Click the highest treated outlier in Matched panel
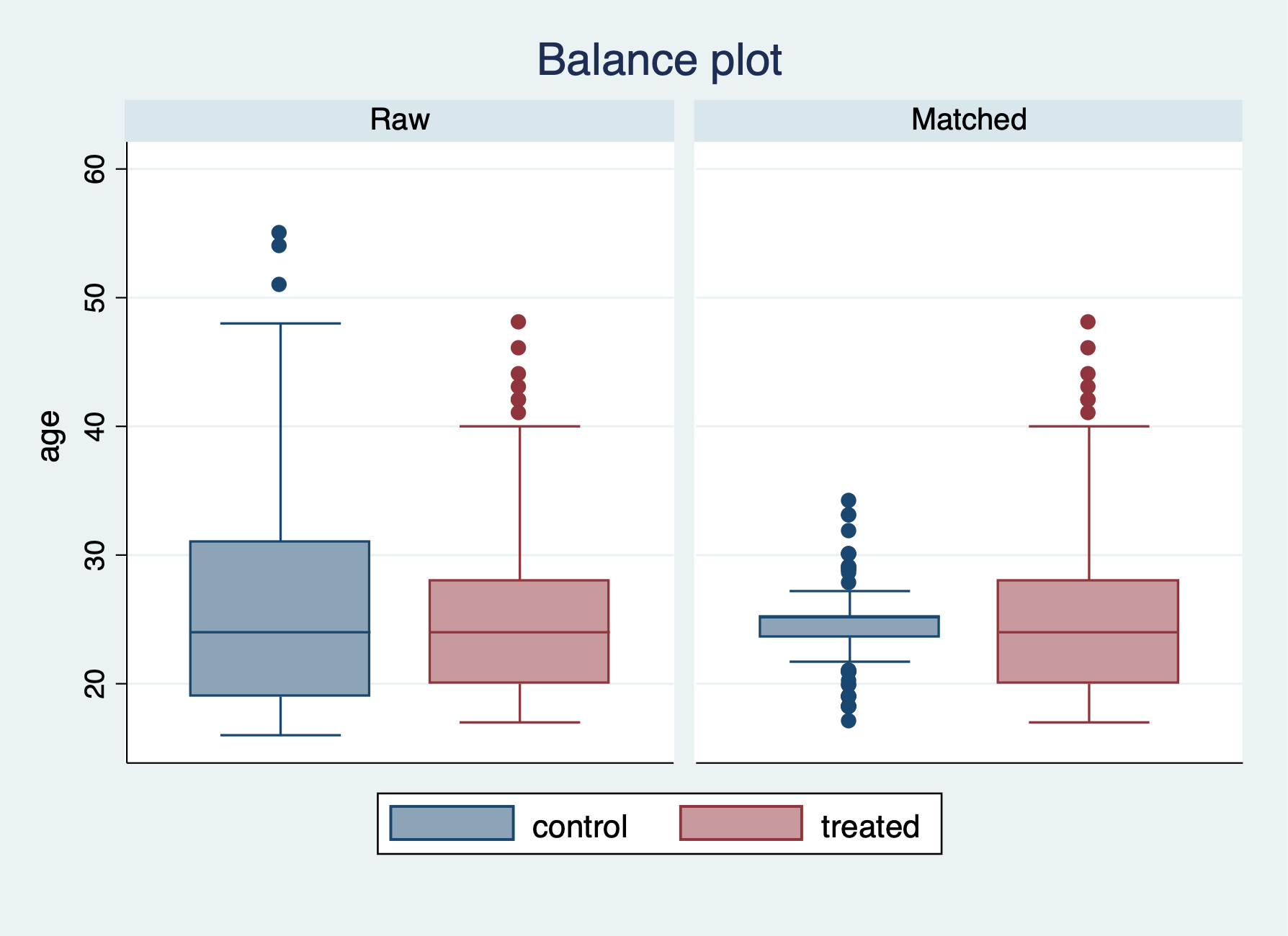1288x936 pixels. coord(1088,322)
